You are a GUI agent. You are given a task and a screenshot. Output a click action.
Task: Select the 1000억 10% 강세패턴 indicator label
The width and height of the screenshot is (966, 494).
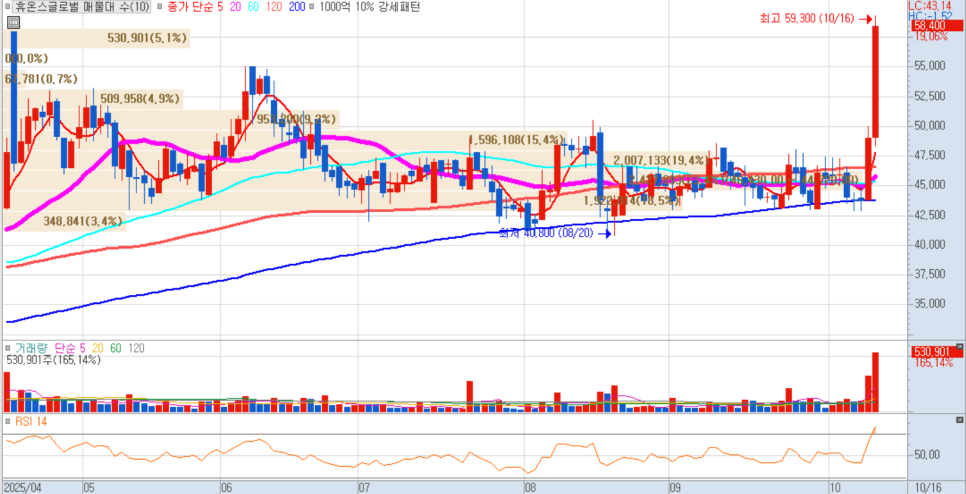pos(368,7)
